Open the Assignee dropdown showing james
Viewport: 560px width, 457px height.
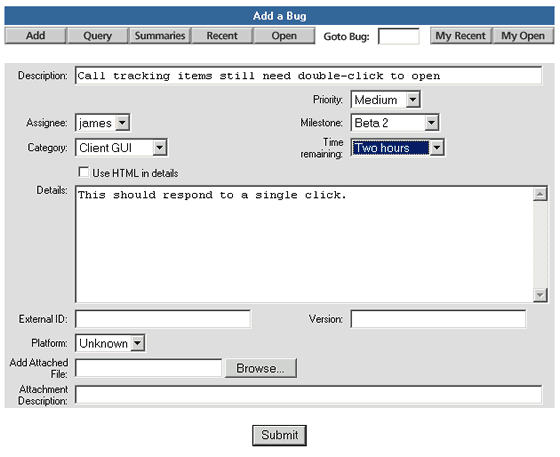[x=103, y=123]
